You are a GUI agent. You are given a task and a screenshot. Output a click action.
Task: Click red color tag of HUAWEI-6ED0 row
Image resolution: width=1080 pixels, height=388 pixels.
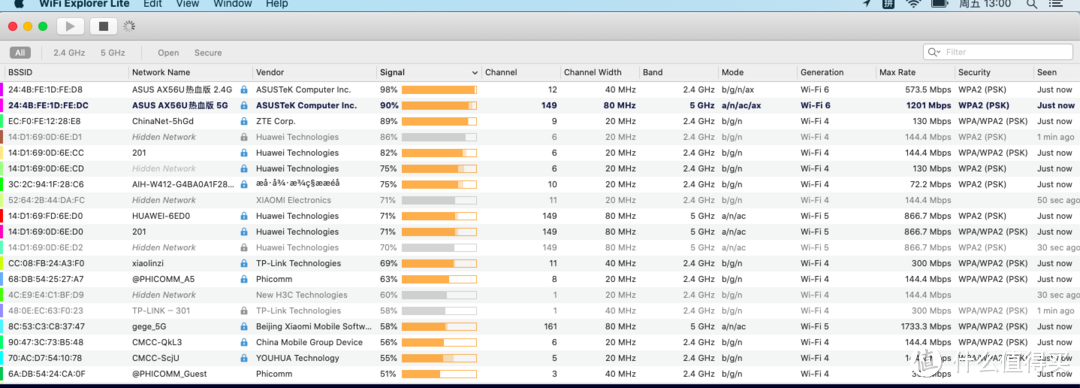click(2, 216)
